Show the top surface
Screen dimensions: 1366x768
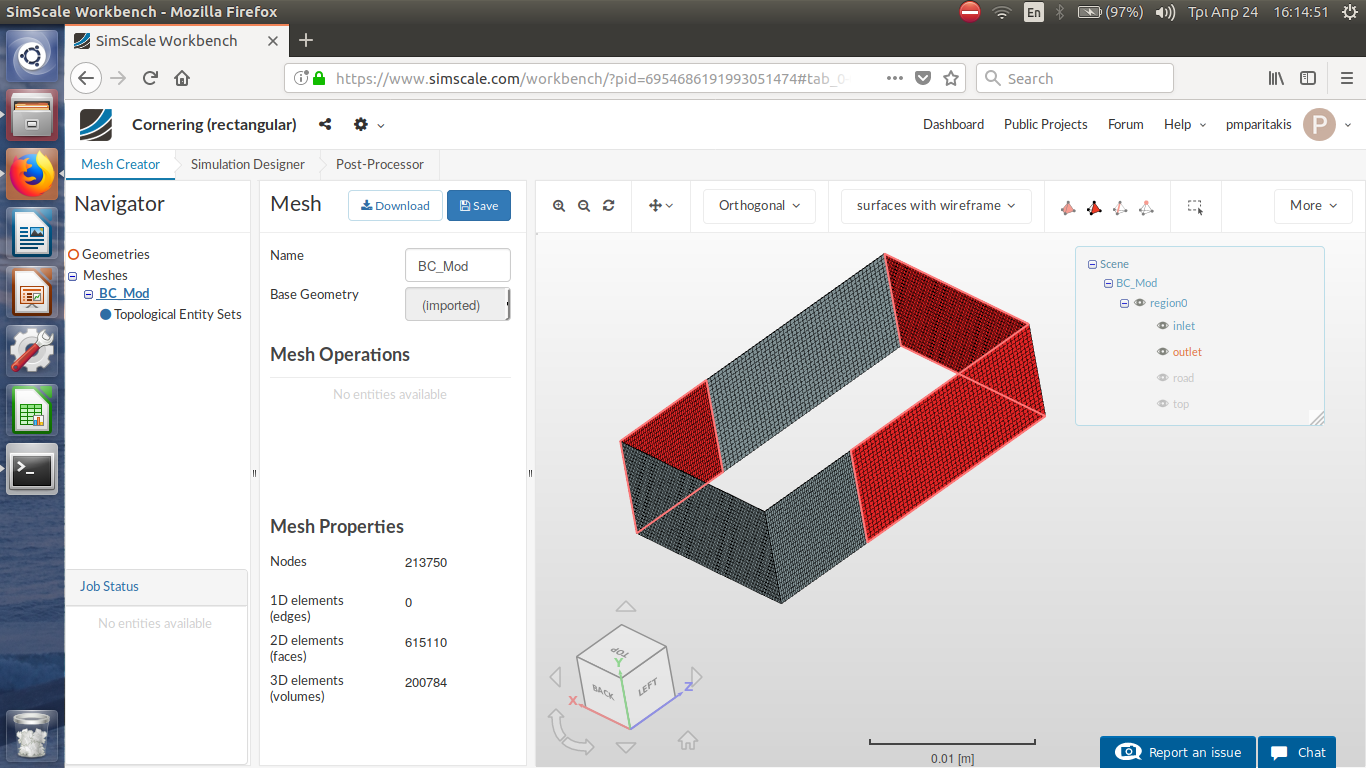pos(1163,404)
